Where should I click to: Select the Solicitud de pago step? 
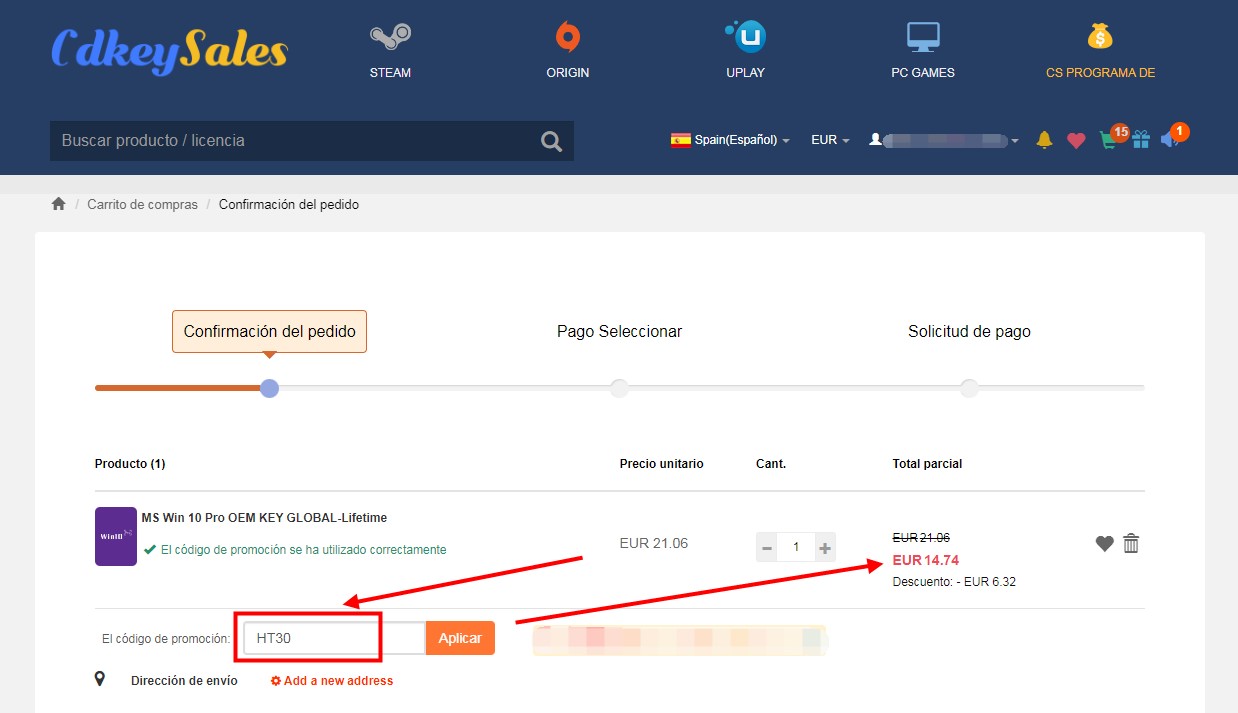coord(969,331)
